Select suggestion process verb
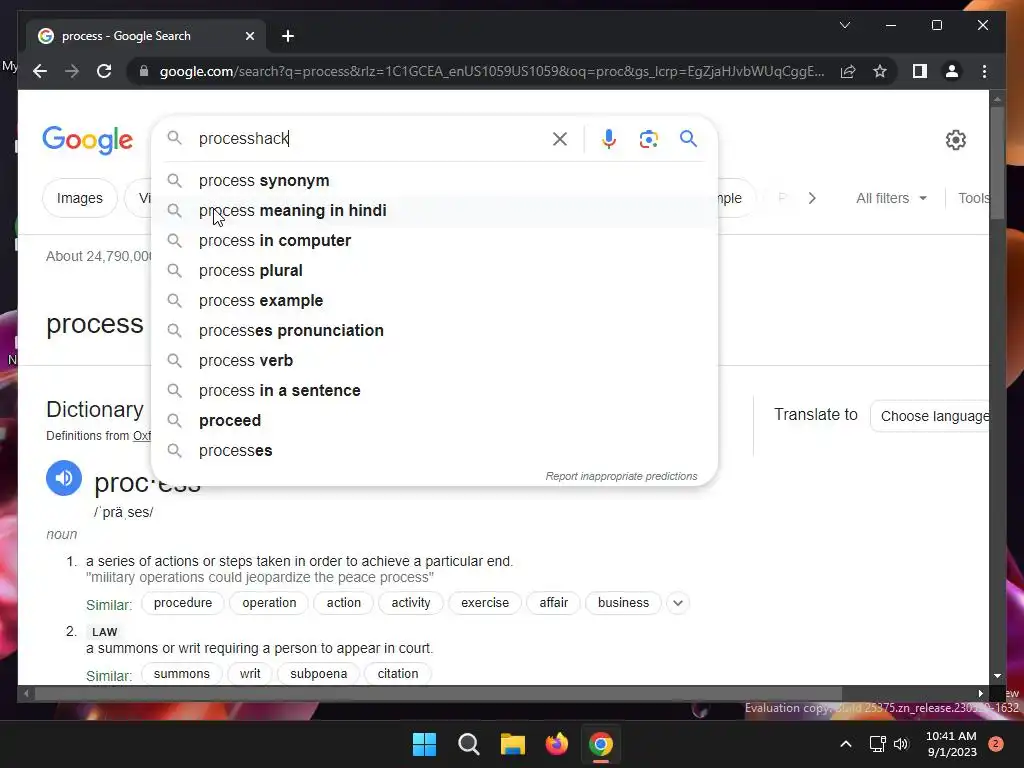The image size is (1024, 768). pyautogui.click(x=434, y=360)
